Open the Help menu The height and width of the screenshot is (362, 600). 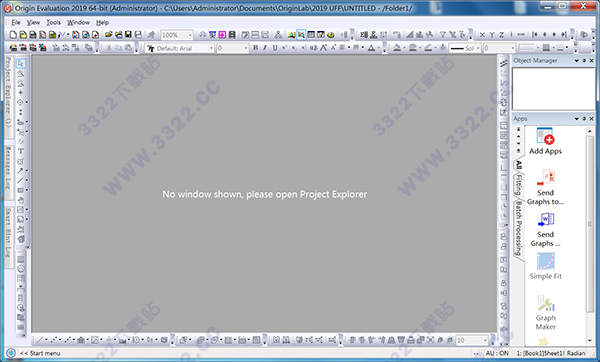click(102, 22)
